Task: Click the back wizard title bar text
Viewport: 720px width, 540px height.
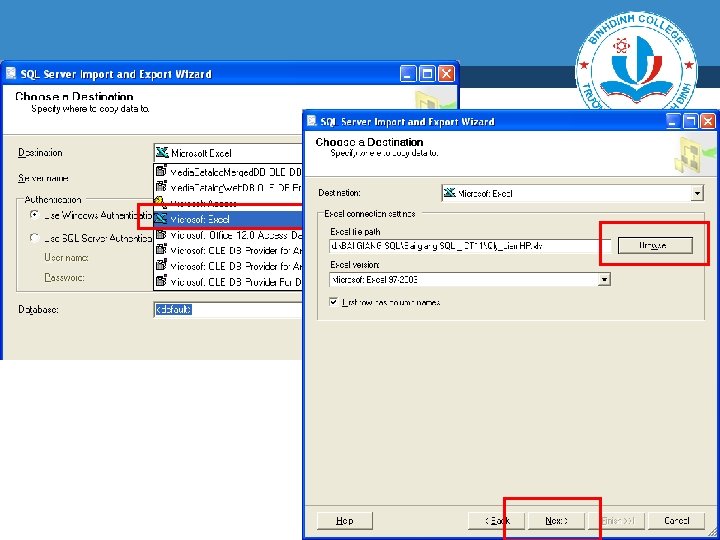Action: click(116, 74)
